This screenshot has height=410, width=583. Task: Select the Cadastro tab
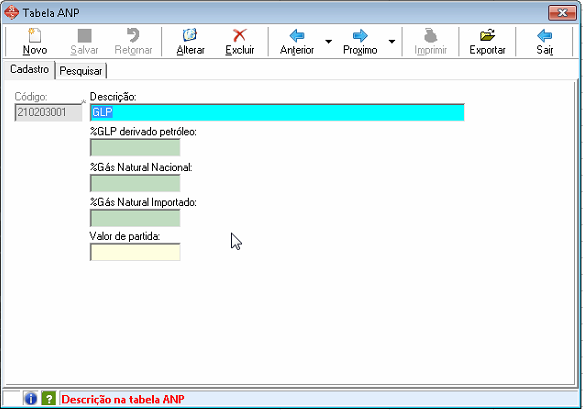29,70
